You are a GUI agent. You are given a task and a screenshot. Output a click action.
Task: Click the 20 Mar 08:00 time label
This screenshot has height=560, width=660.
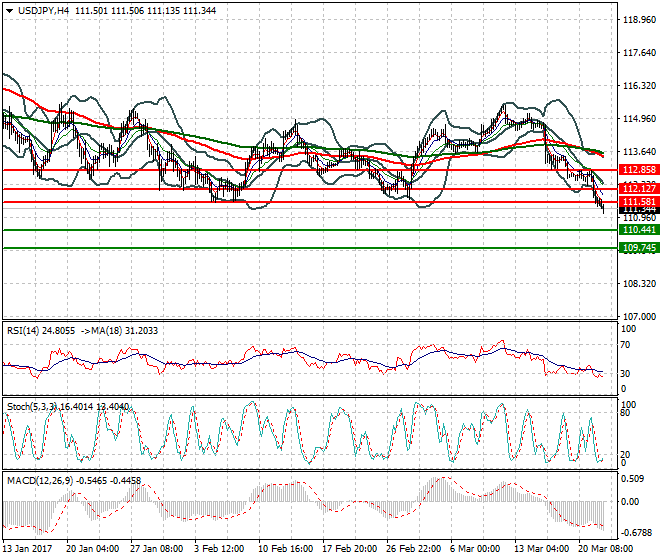click(x=602, y=549)
